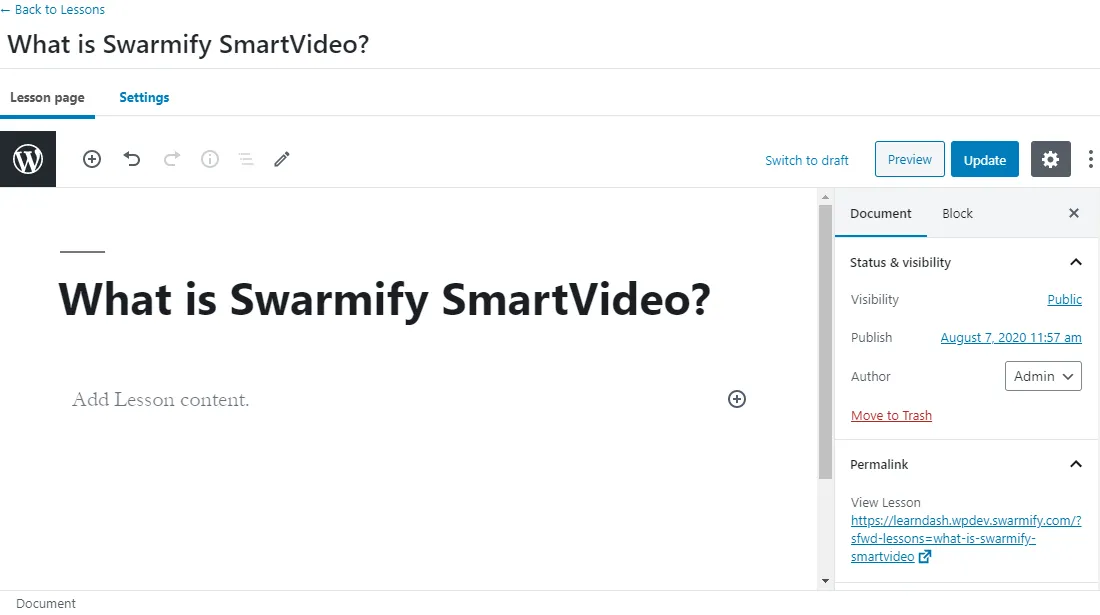Undo the last change
Screen dimensions: 1100x615
coord(132,159)
